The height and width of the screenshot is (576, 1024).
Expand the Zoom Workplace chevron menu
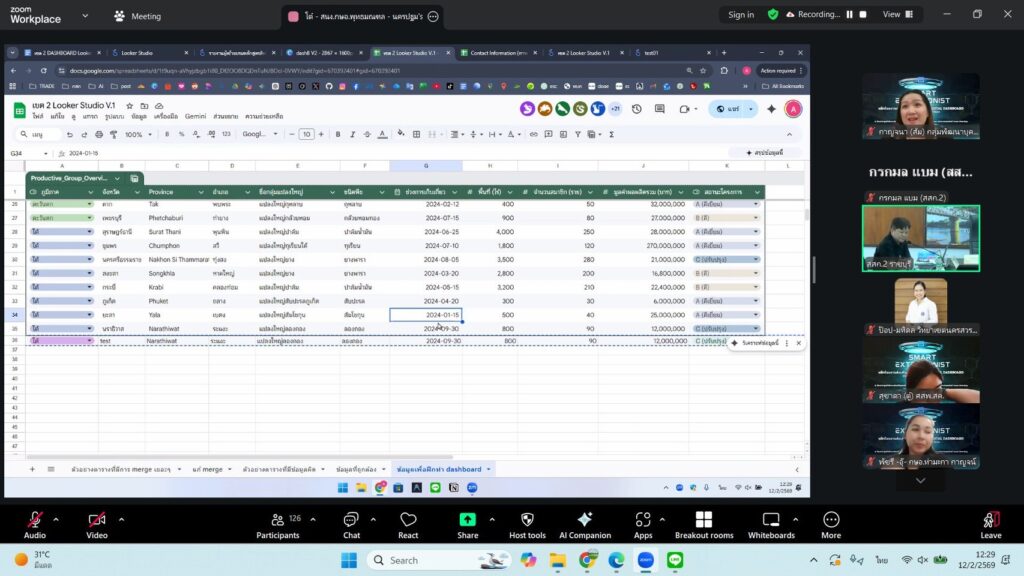point(84,16)
